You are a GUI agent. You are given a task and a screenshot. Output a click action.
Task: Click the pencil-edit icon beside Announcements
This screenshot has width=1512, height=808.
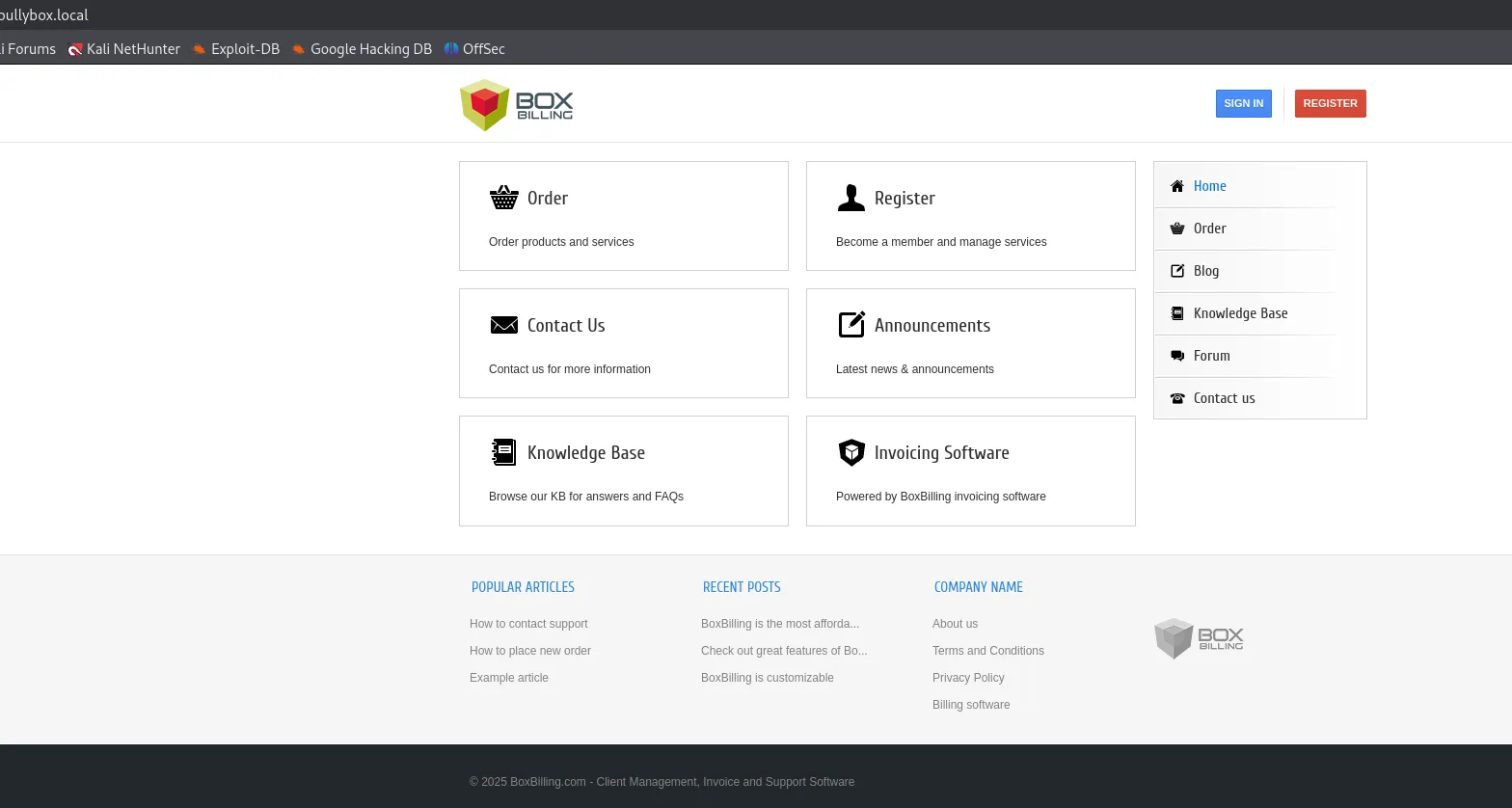point(850,325)
